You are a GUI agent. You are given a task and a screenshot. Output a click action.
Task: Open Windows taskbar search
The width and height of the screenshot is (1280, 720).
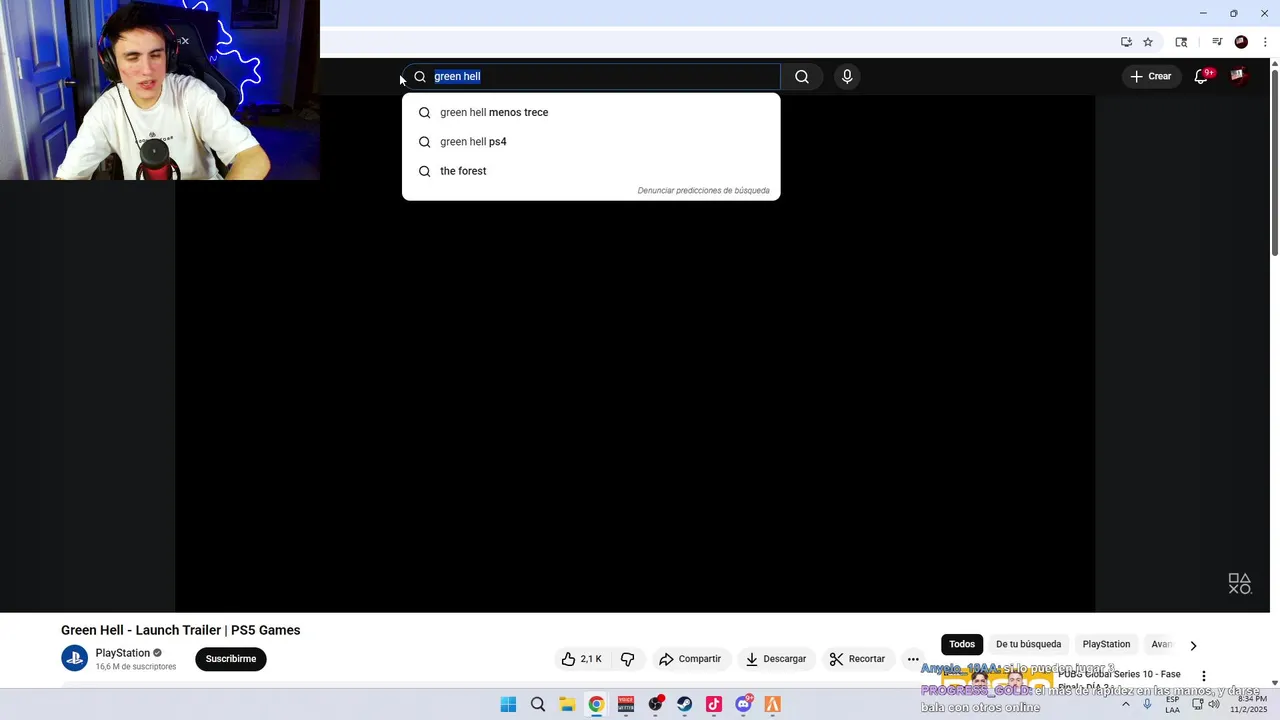pyautogui.click(x=538, y=704)
